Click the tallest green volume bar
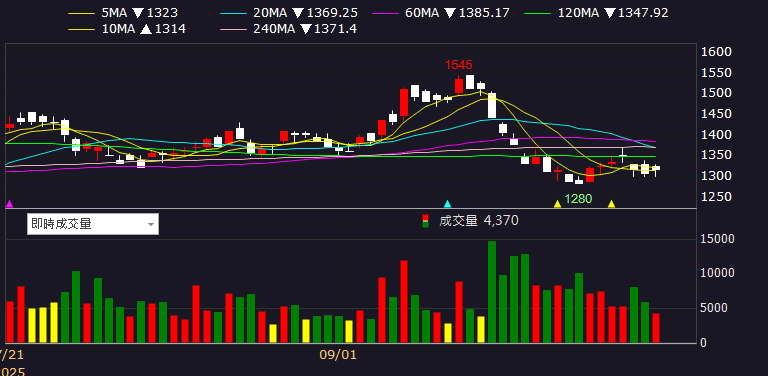The width and height of the screenshot is (768, 376). 492,292
